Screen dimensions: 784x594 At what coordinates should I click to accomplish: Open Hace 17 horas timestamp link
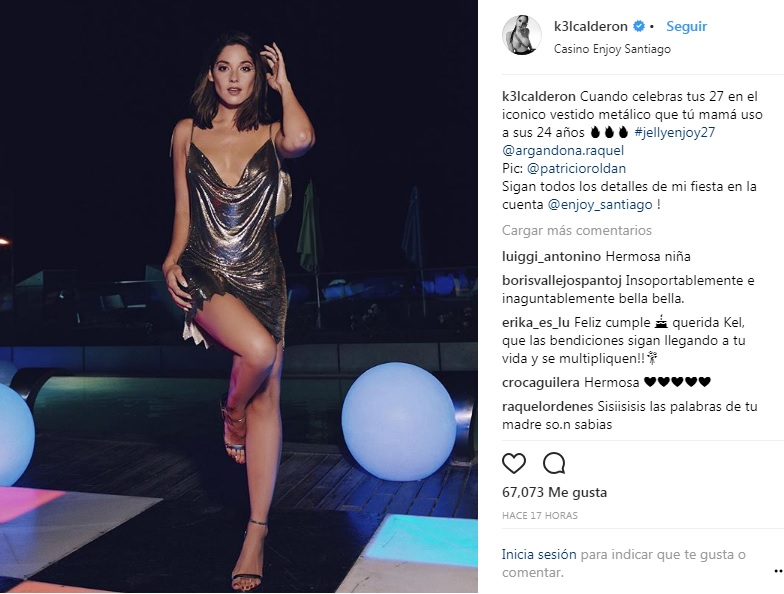pos(540,516)
